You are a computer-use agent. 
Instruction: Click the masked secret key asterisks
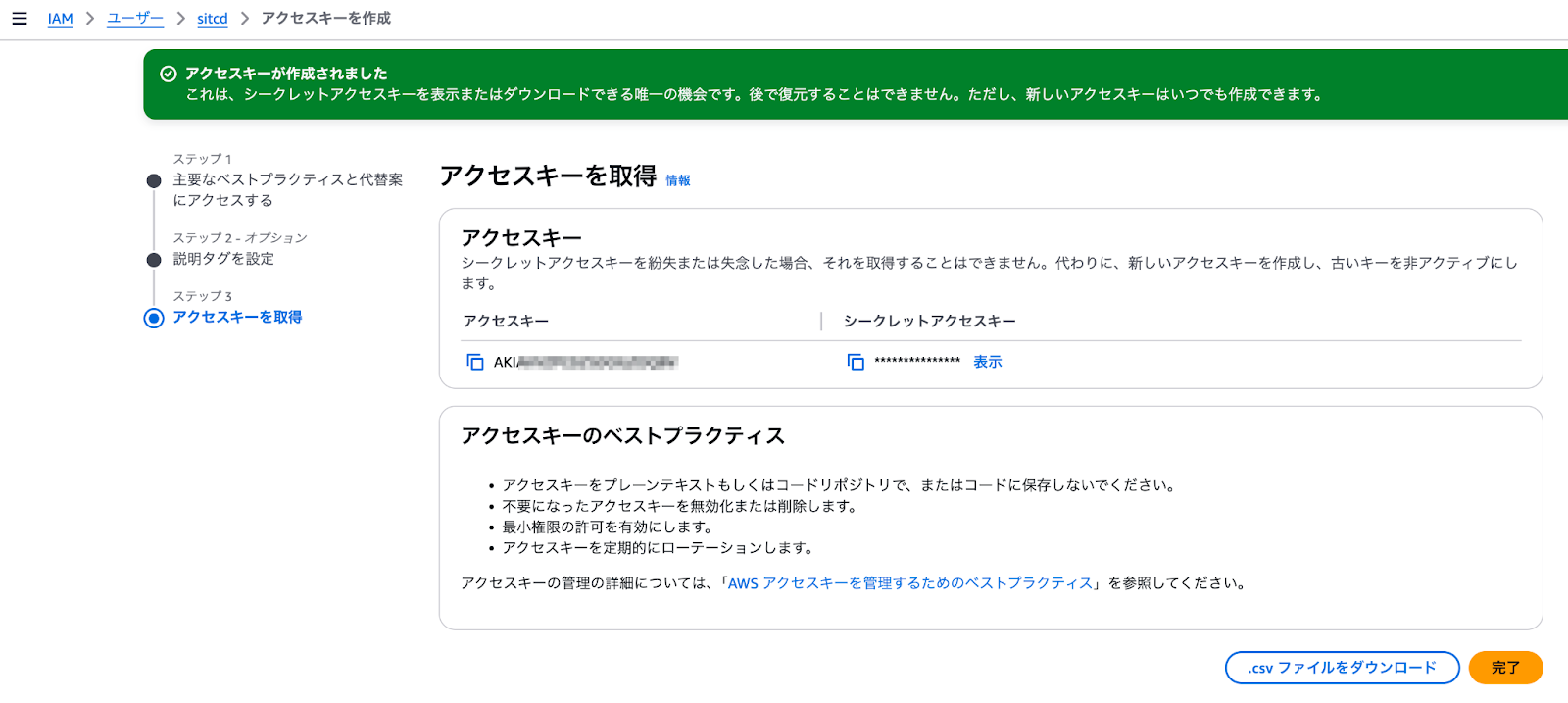[x=917, y=362]
